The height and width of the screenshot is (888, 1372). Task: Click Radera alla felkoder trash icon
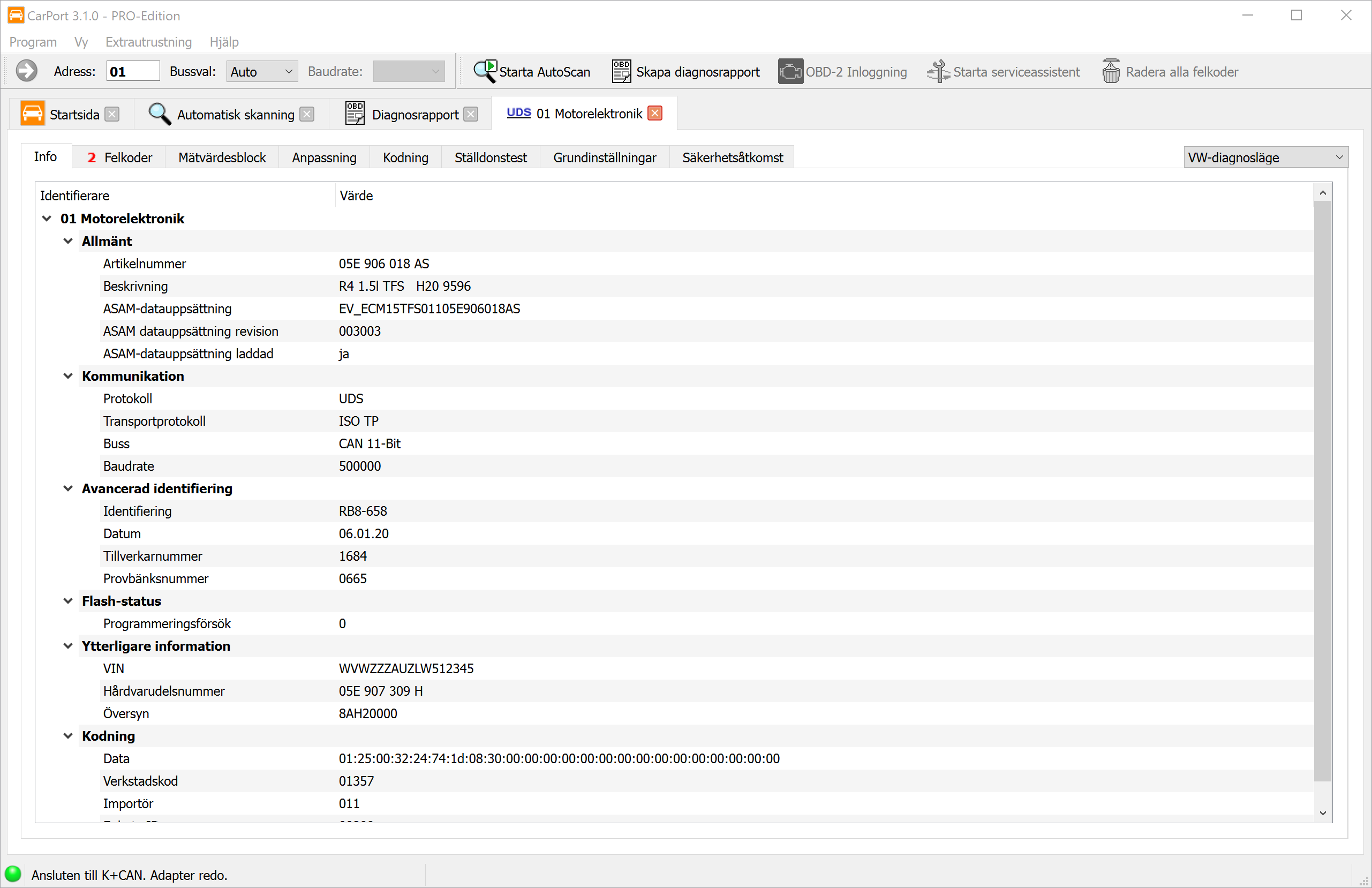1110,72
